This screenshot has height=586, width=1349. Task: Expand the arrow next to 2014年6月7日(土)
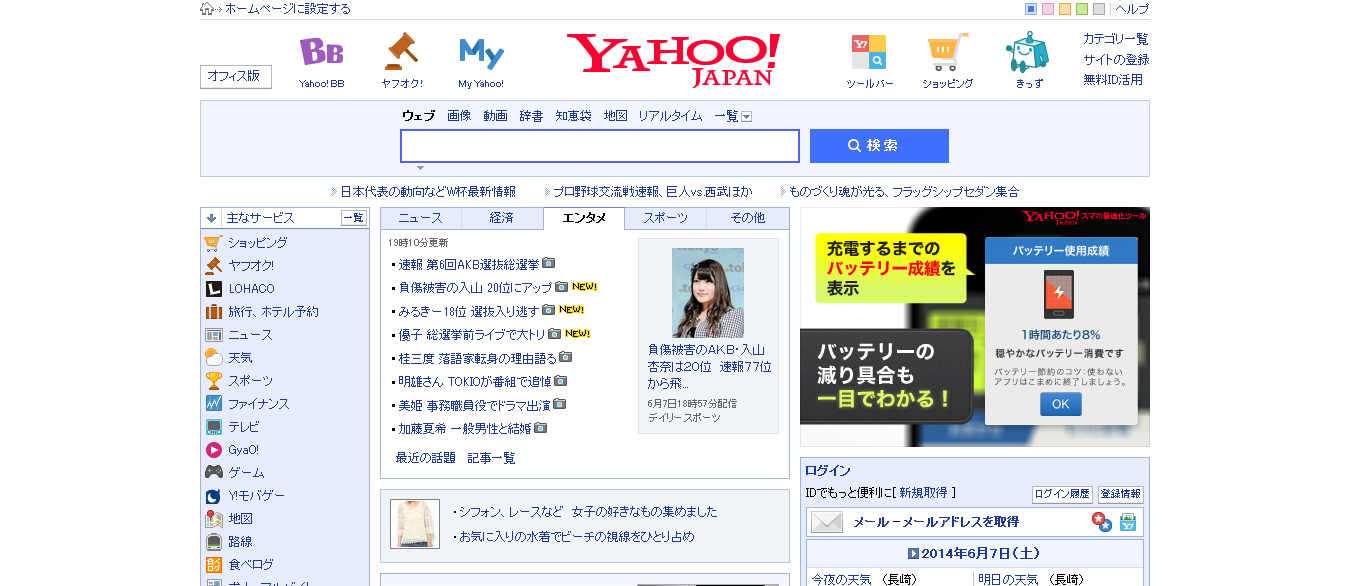tap(913, 554)
